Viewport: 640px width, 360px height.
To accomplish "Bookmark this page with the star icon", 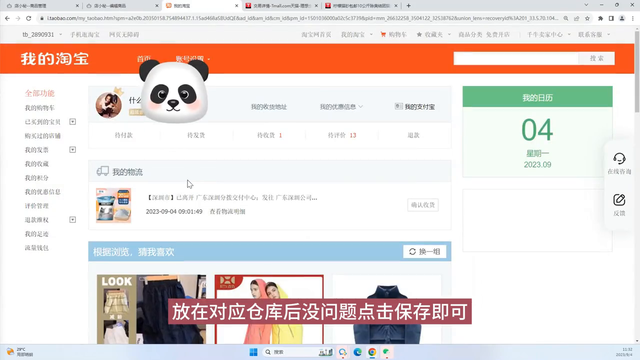I will [x=587, y=18].
